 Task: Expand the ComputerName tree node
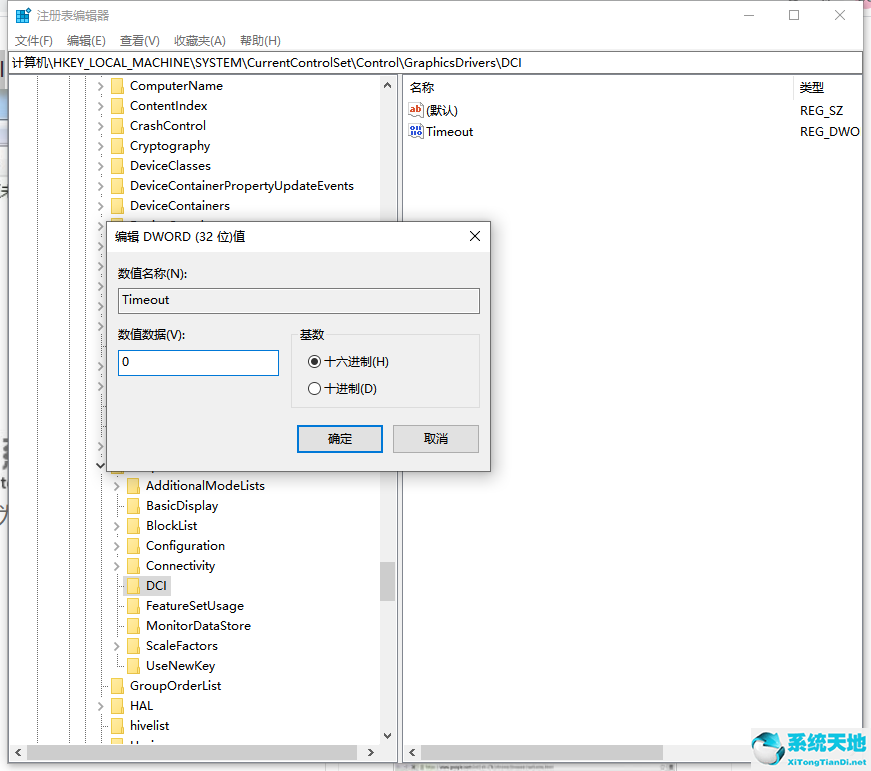click(x=100, y=86)
